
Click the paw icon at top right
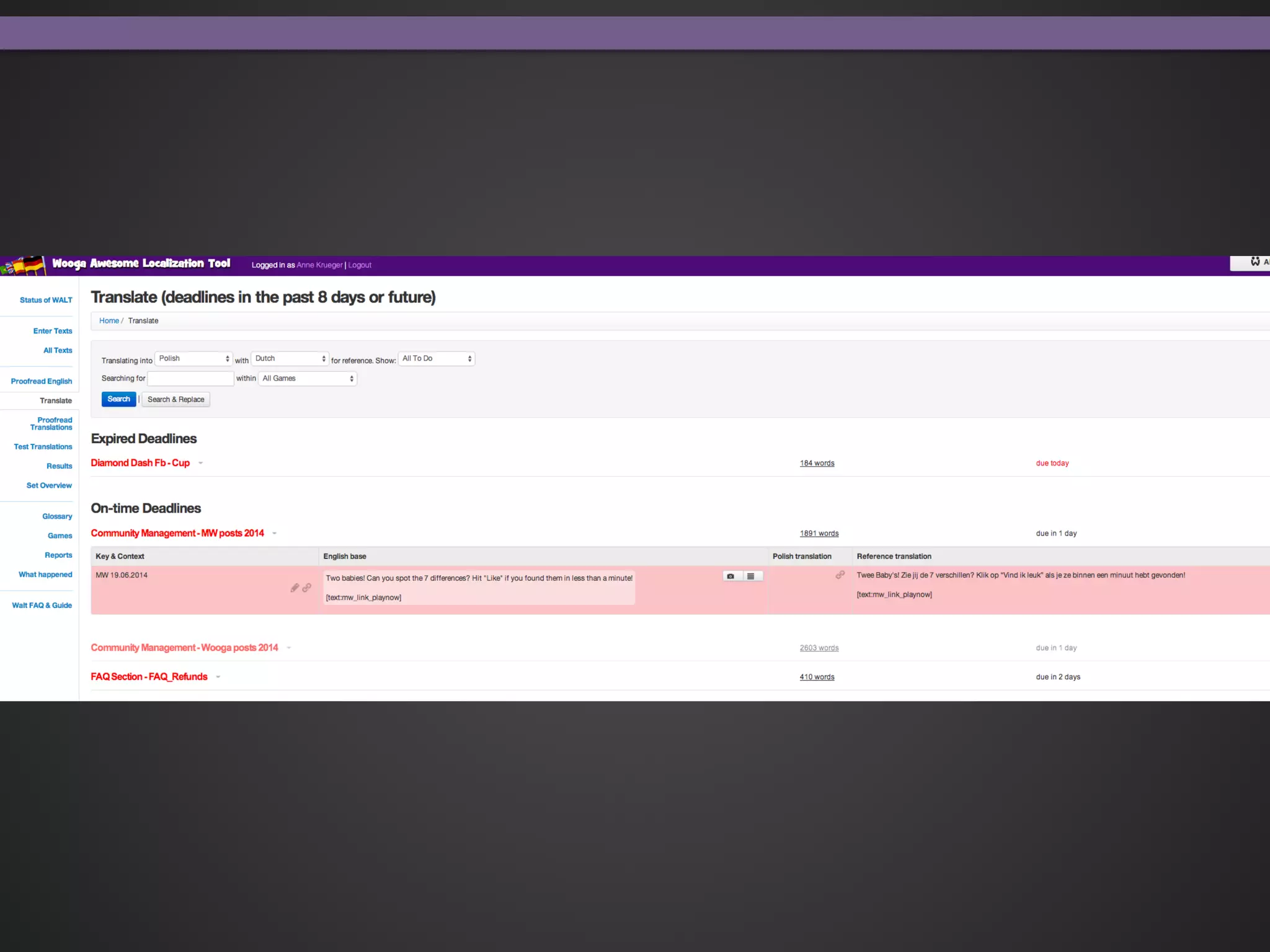tap(1254, 262)
